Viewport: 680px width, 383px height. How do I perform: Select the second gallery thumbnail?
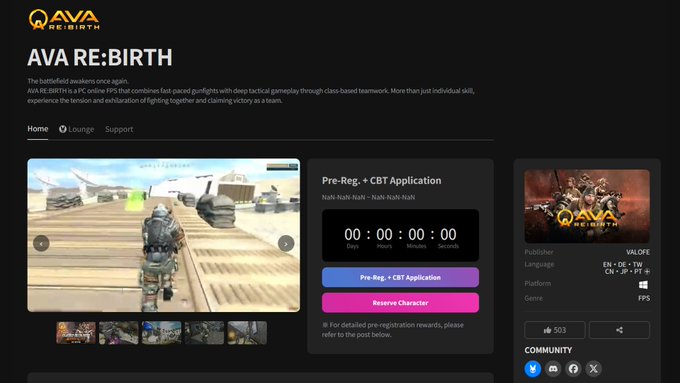(x=118, y=333)
